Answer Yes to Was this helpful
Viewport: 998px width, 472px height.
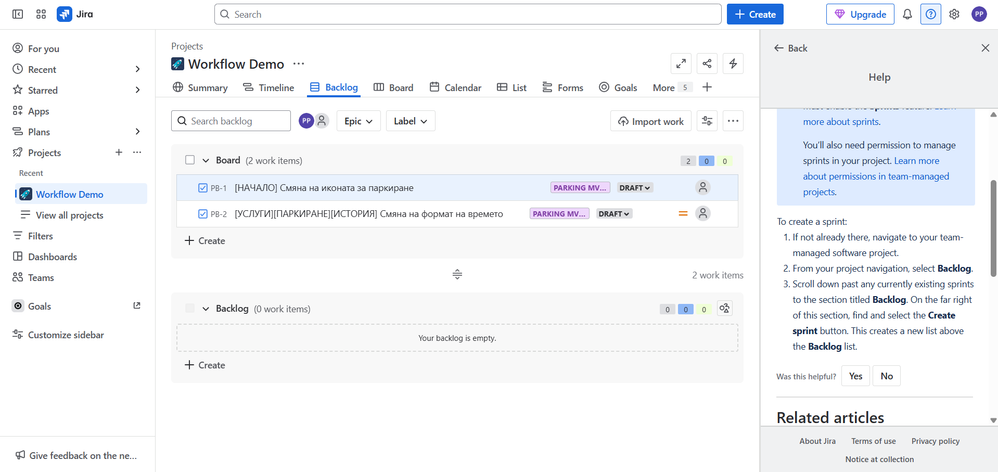coord(855,376)
